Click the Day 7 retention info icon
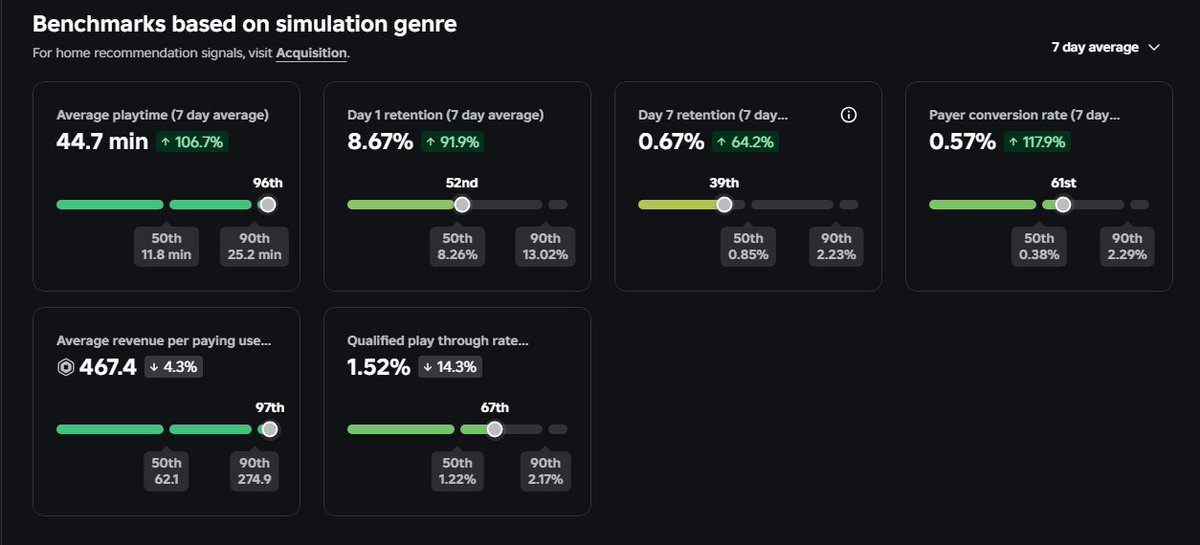The width and height of the screenshot is (1200, 545). tap(849, 115)
